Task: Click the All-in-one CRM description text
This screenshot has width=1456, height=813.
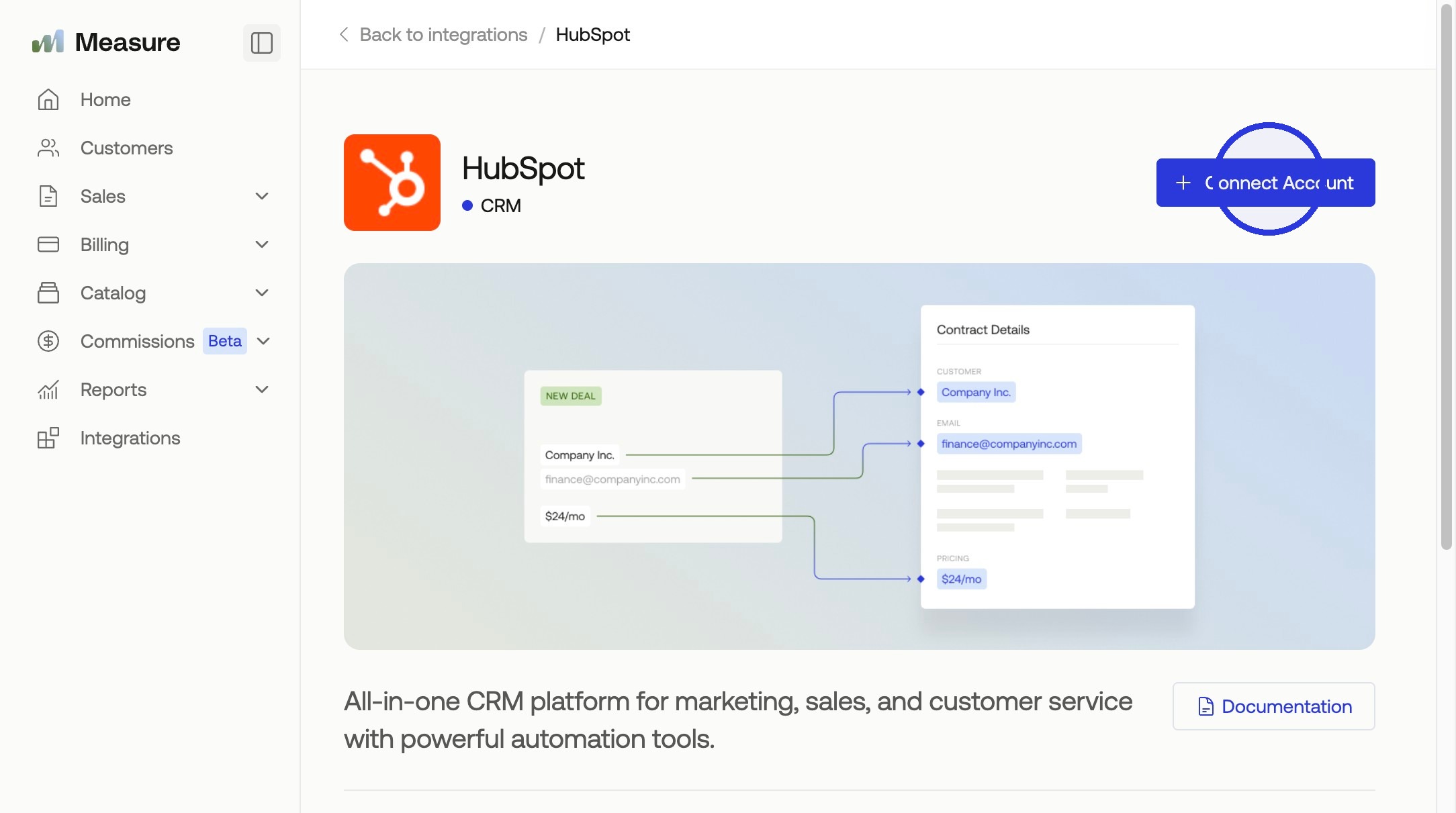Action: (738, 720)
